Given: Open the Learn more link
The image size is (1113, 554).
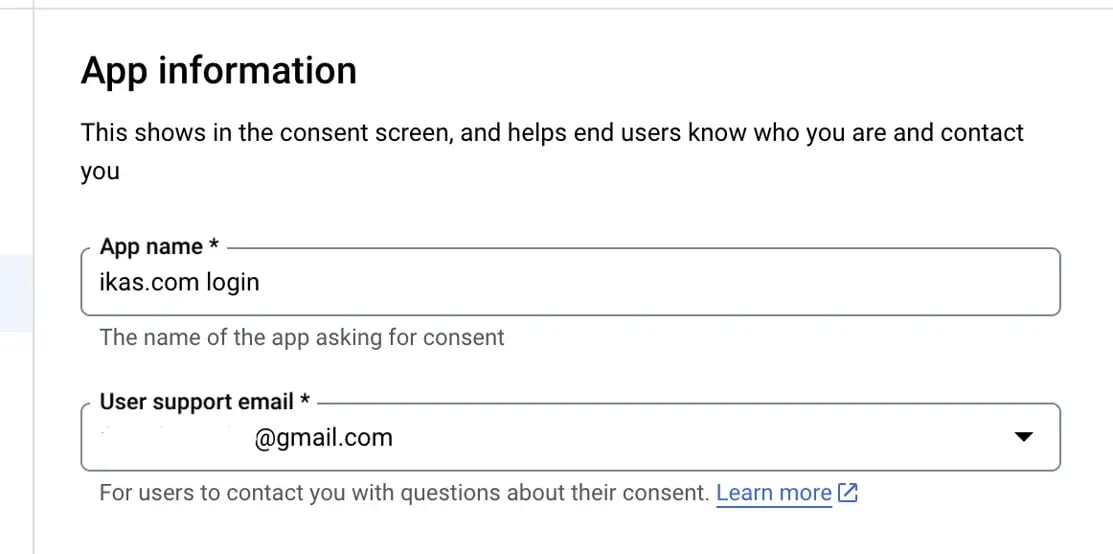Looking at the screenshot, I should pyautogui.click(x=774, y=492).
